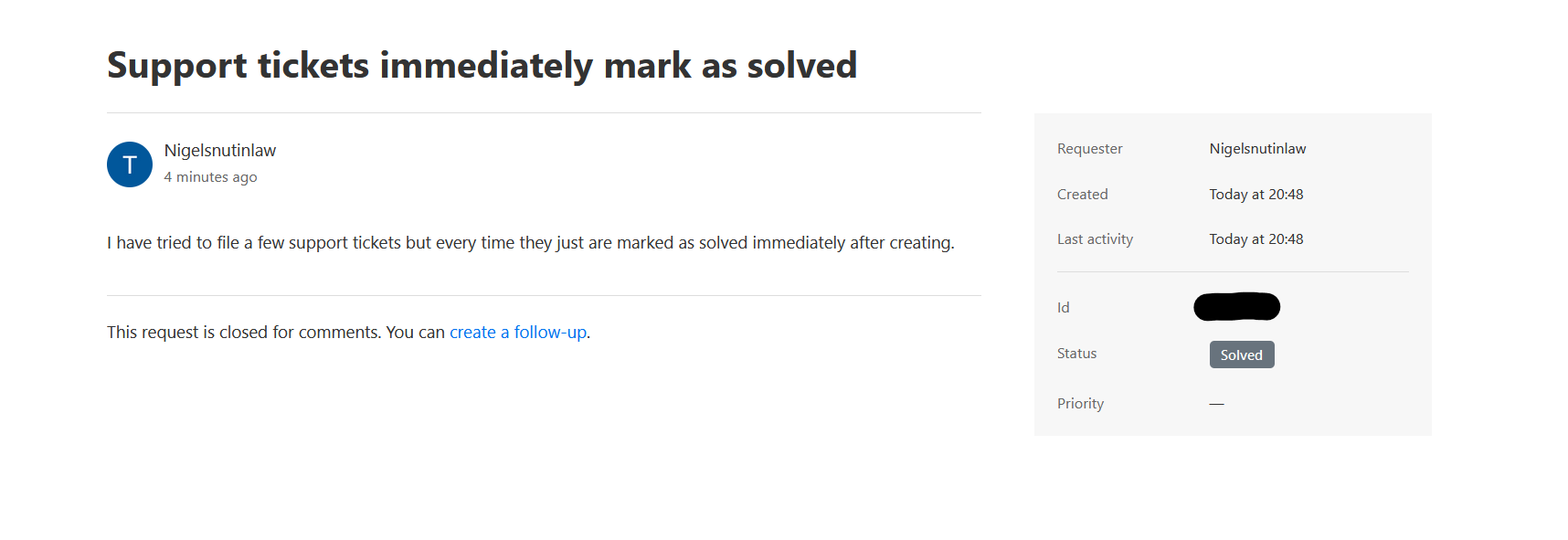Image resolution: width=1568 pixels, height=540 pixels.
Task: Click the "4 minutes ago" timestamp
Action: (x=210, y=177)
